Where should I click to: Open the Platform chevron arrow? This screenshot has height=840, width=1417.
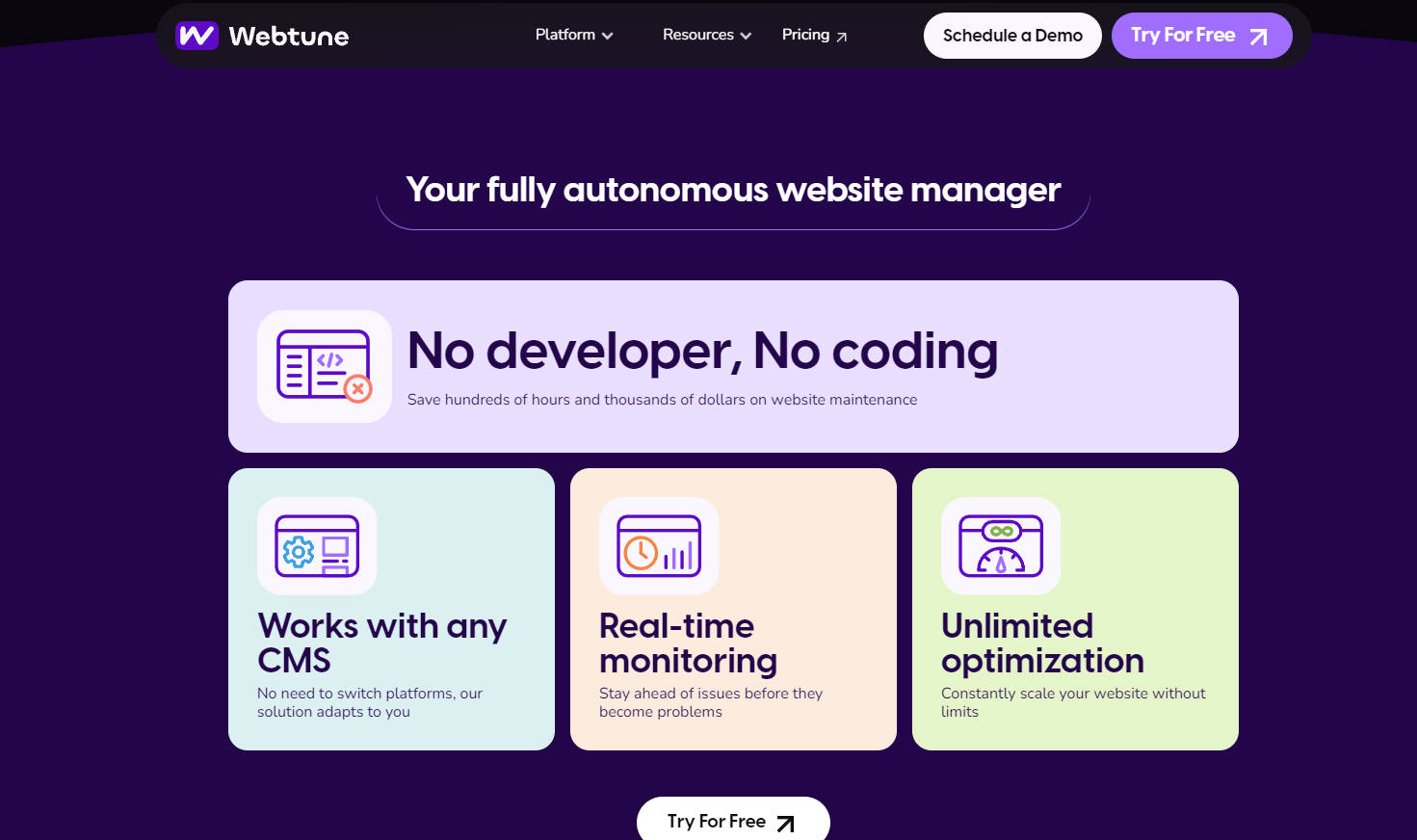608,36
